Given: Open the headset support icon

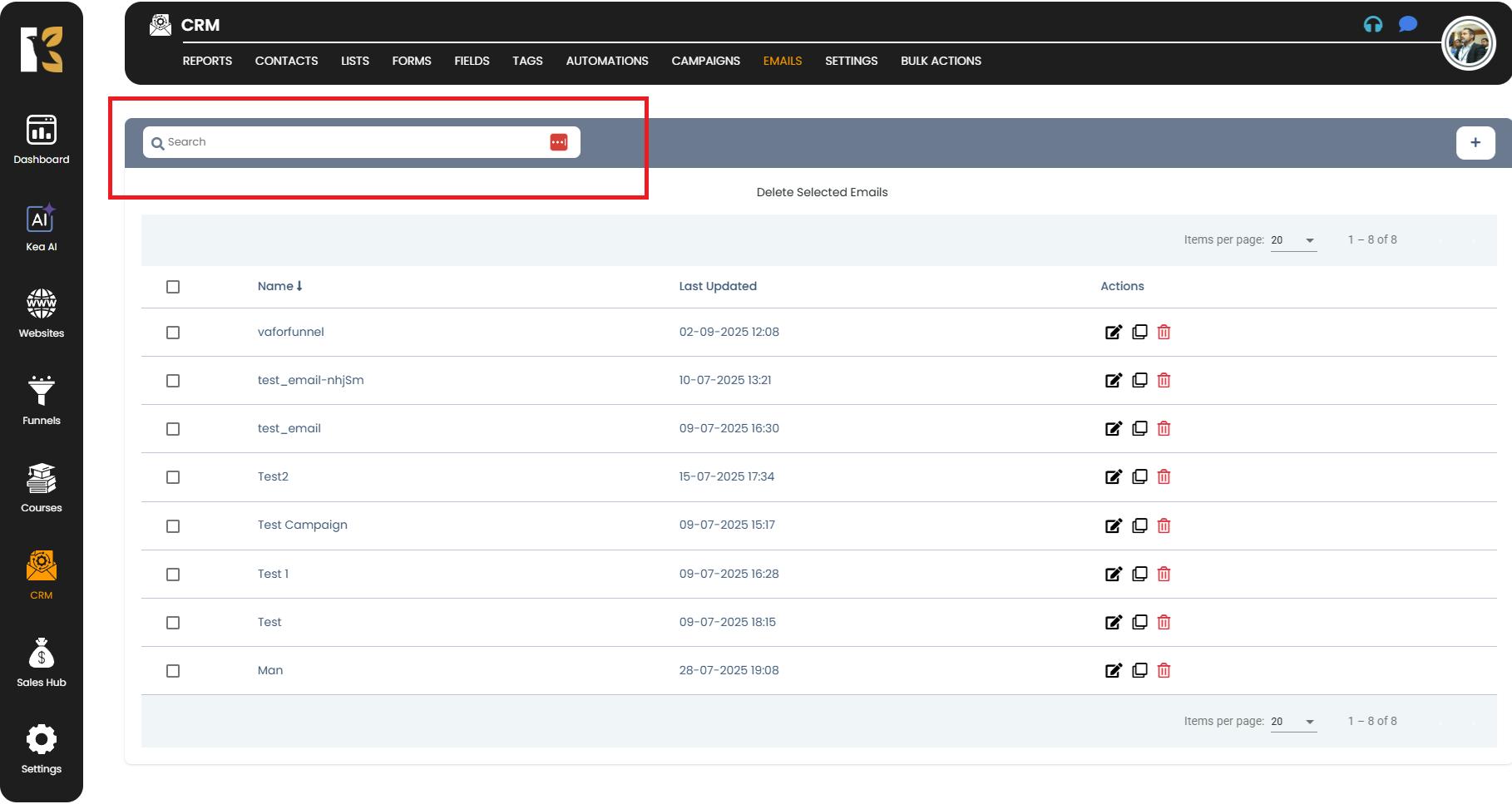Looking at the screenshot, I should tap(1373, 25).
